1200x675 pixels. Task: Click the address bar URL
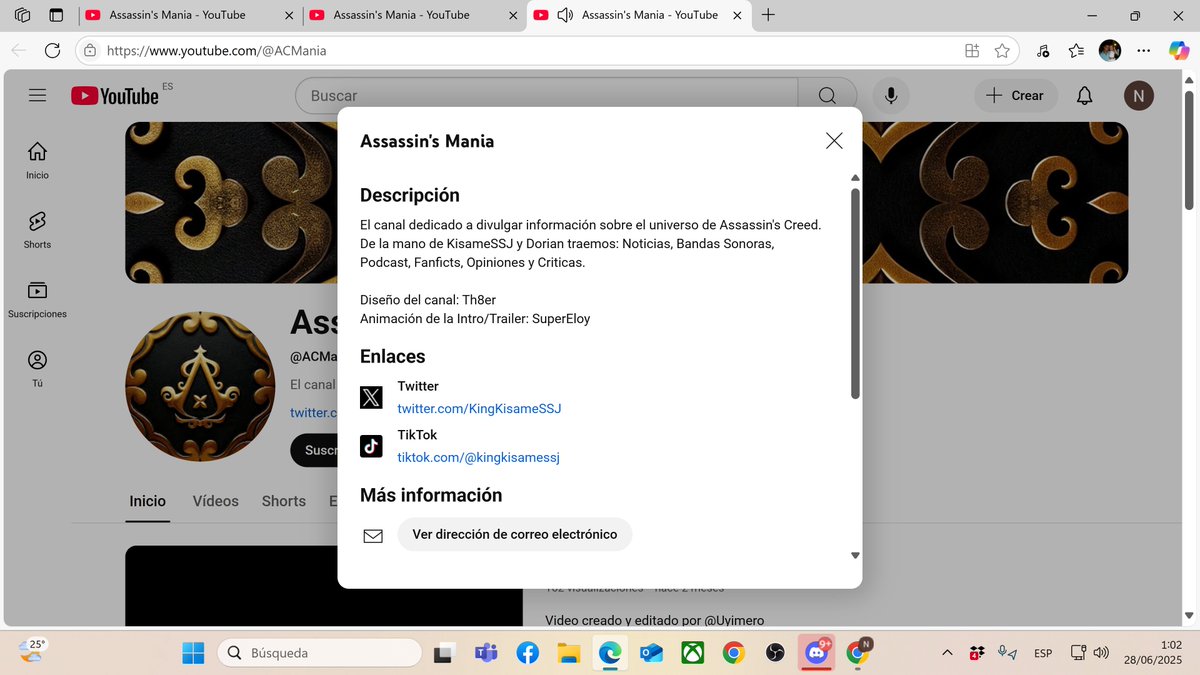pyautogui.click(x=216, y=51)
